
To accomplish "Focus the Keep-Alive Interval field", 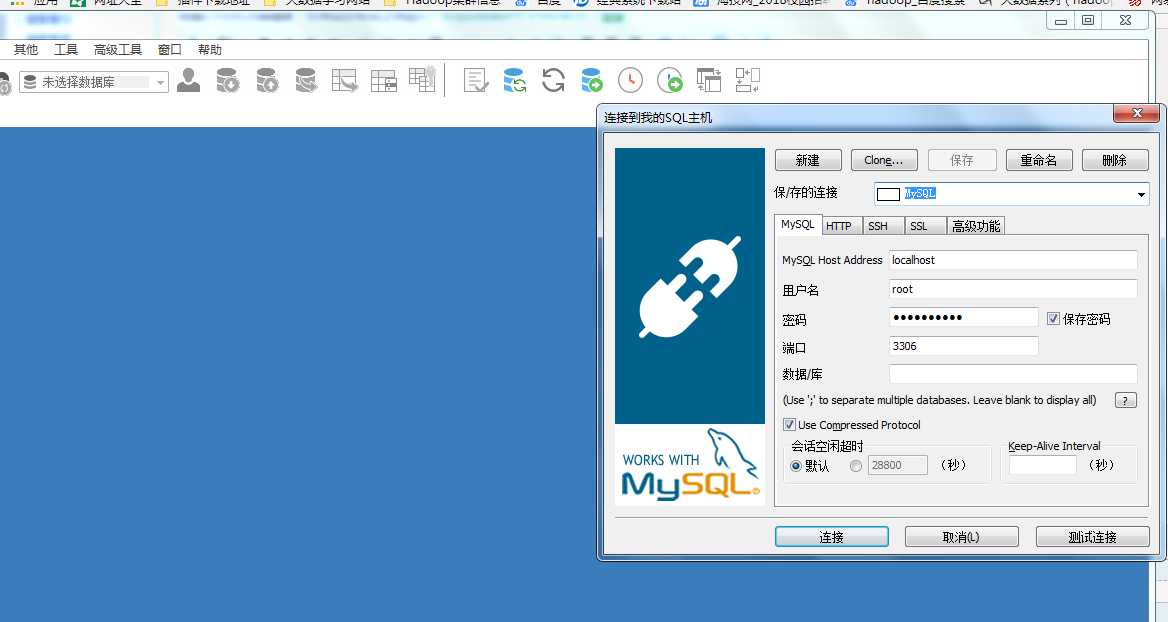I will tap(1043, 465).
